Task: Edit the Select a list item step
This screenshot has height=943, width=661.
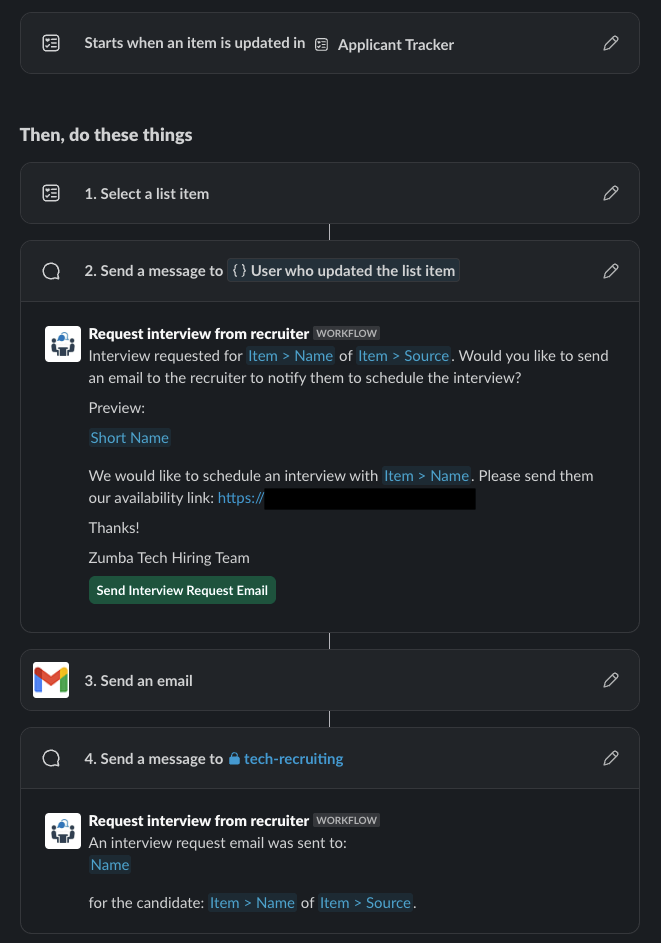Action: point(610,193)
